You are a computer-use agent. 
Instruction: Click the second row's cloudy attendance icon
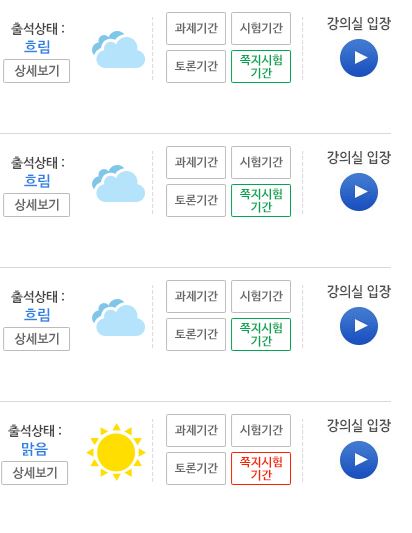(x=118, y=184)
